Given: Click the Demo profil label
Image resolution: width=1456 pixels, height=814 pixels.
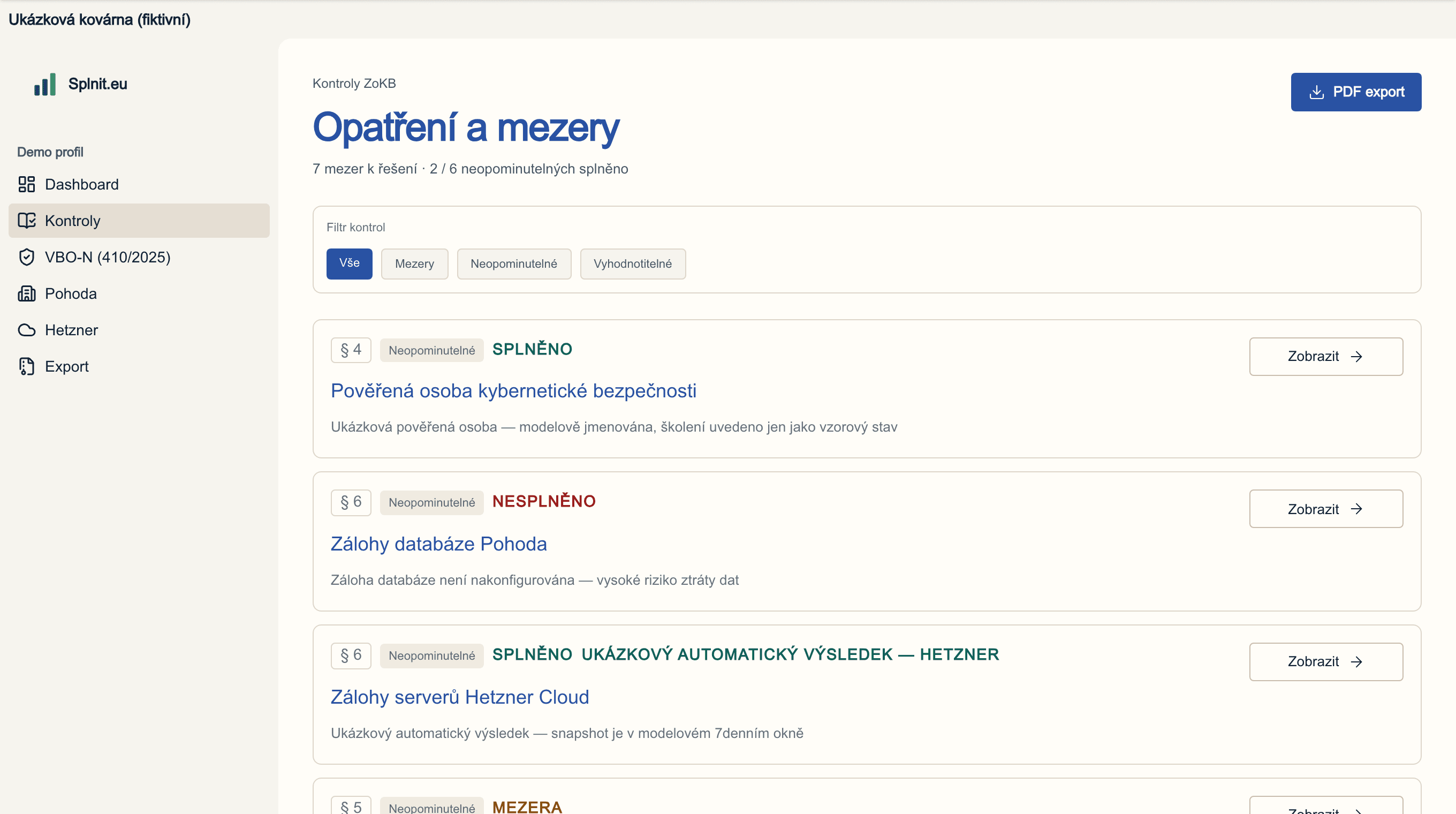Looking at the screenshot, I should (50, 152).
